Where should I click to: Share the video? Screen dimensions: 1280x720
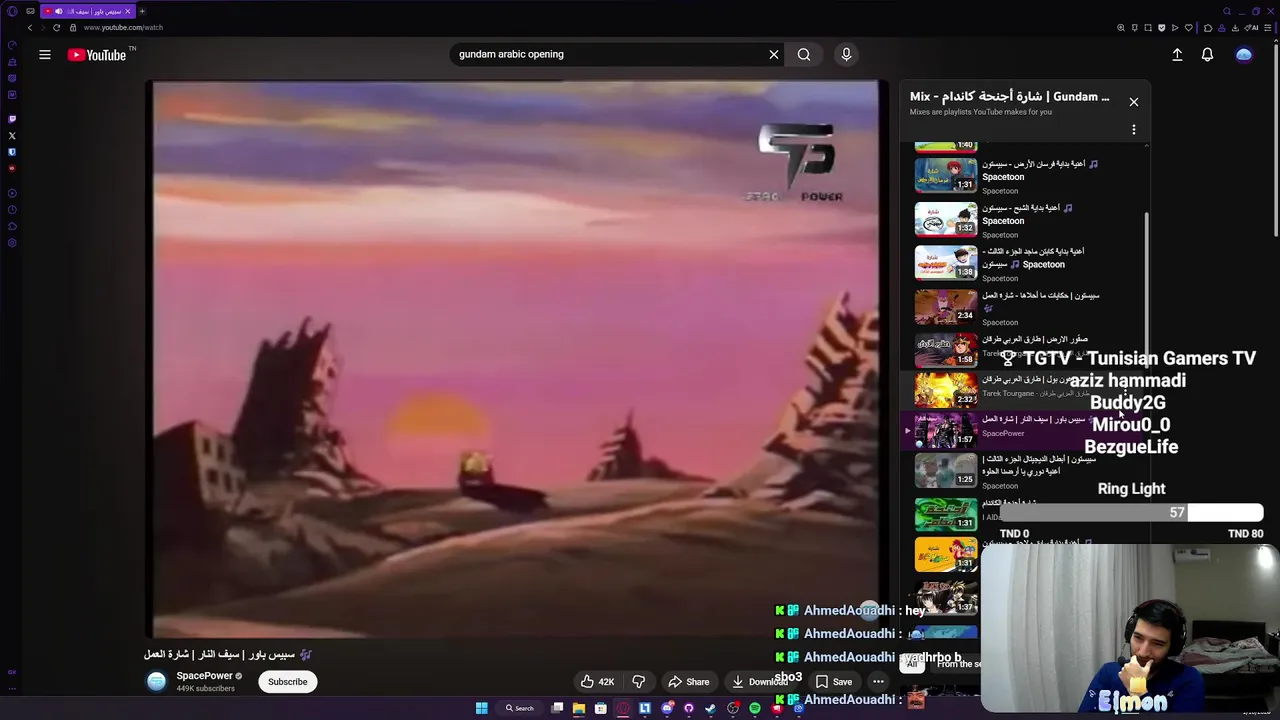(x=688, y=682)
